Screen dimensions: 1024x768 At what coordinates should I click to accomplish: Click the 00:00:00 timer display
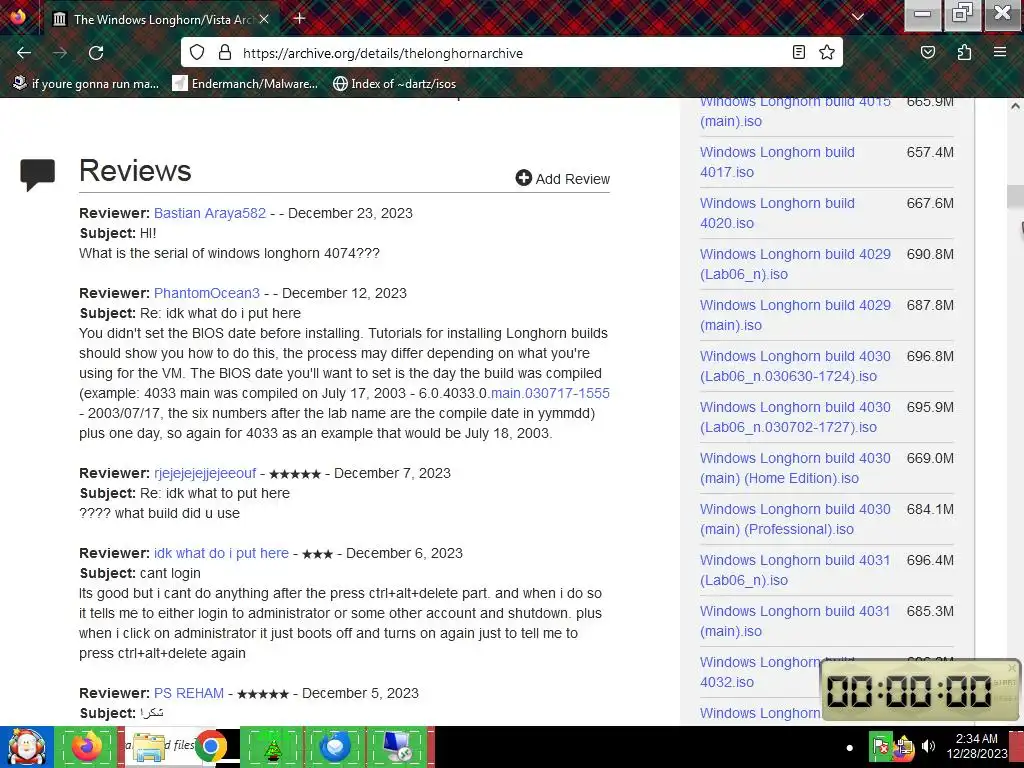tap(909, 691)
